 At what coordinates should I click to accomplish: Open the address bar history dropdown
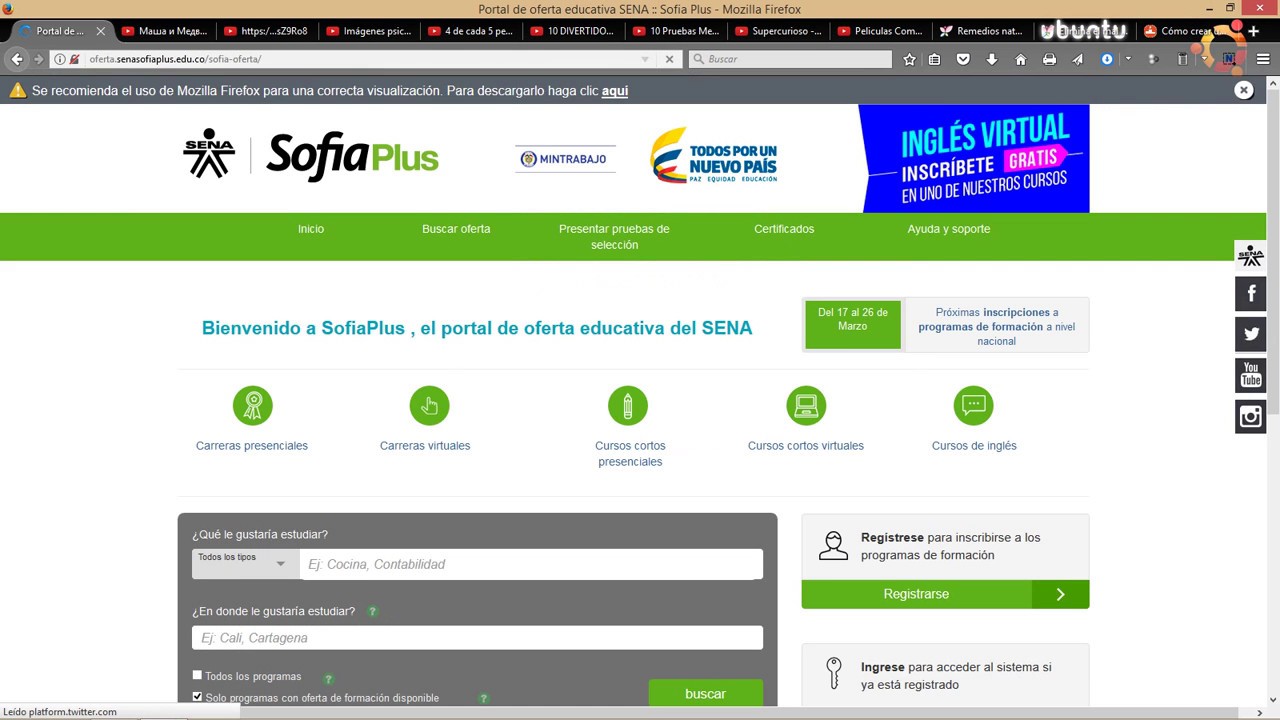tap(644, 59)
